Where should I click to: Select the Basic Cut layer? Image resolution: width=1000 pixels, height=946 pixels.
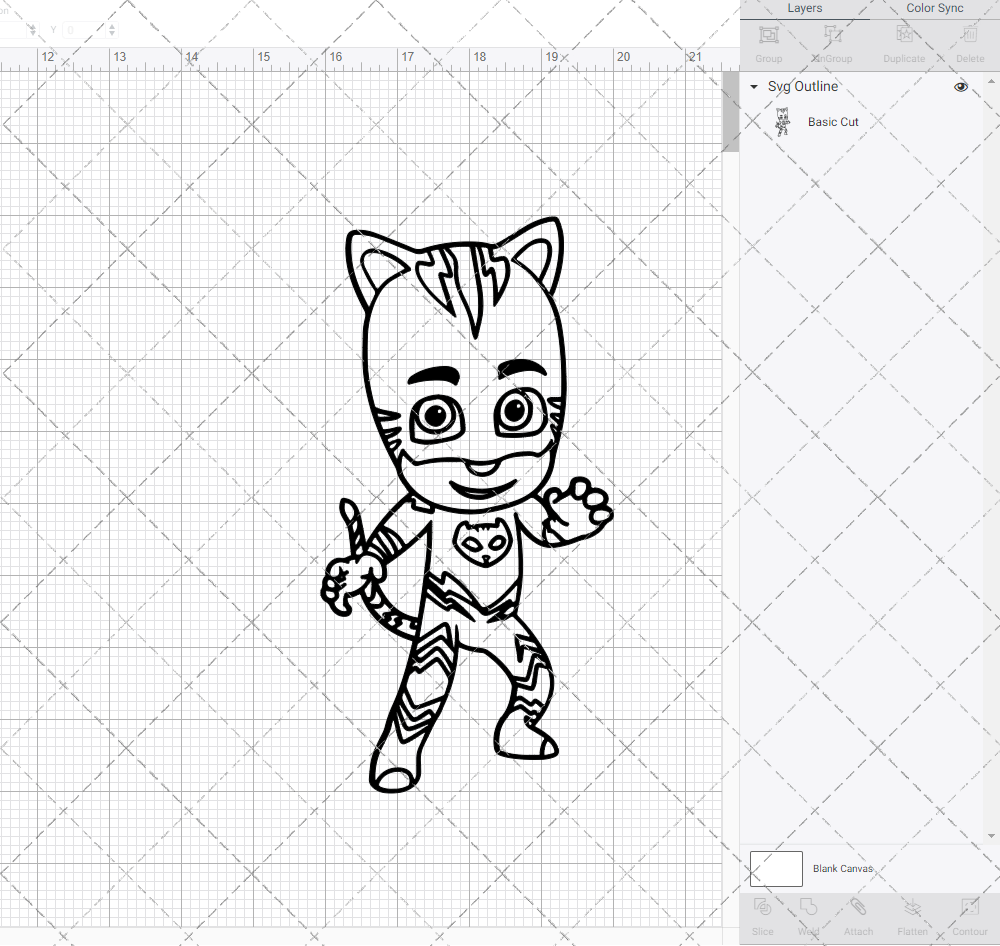point(833,121)
